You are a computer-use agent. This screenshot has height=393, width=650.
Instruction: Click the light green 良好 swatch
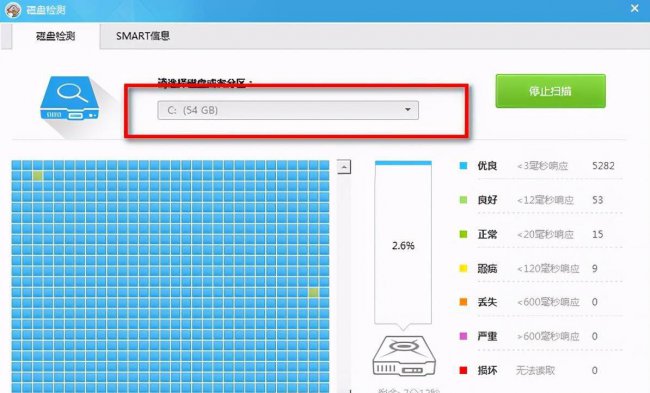click(463, 200)
